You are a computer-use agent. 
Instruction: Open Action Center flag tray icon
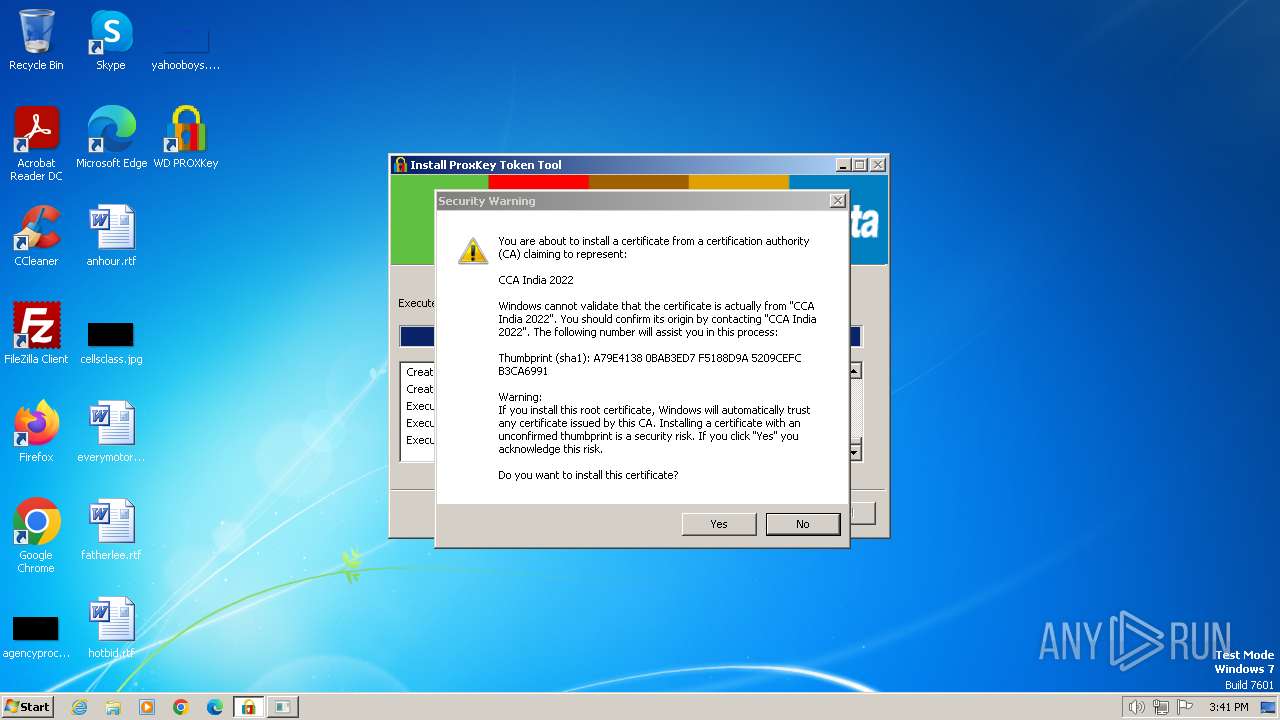[x=1185, y=707]
